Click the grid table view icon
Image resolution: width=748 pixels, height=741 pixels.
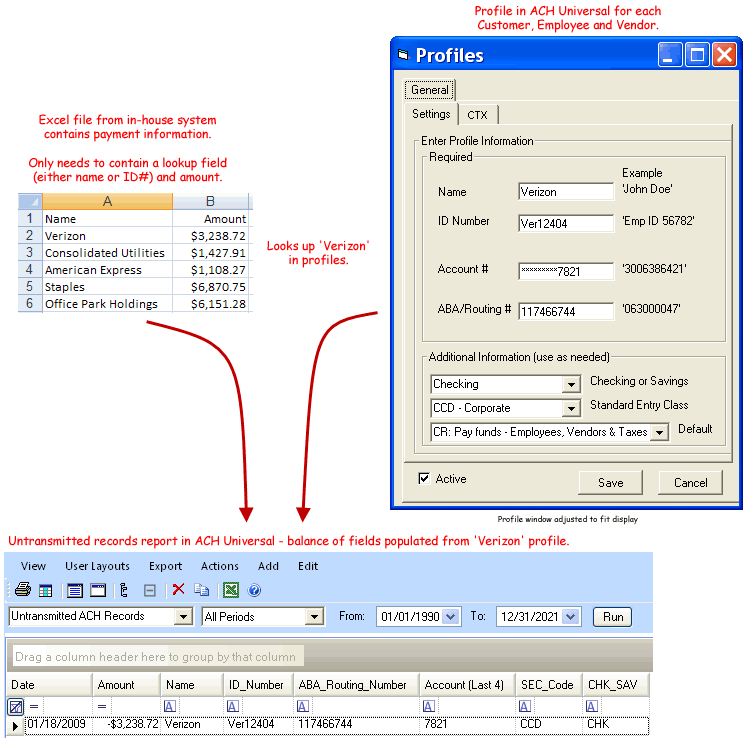click(x=46, y=591)
